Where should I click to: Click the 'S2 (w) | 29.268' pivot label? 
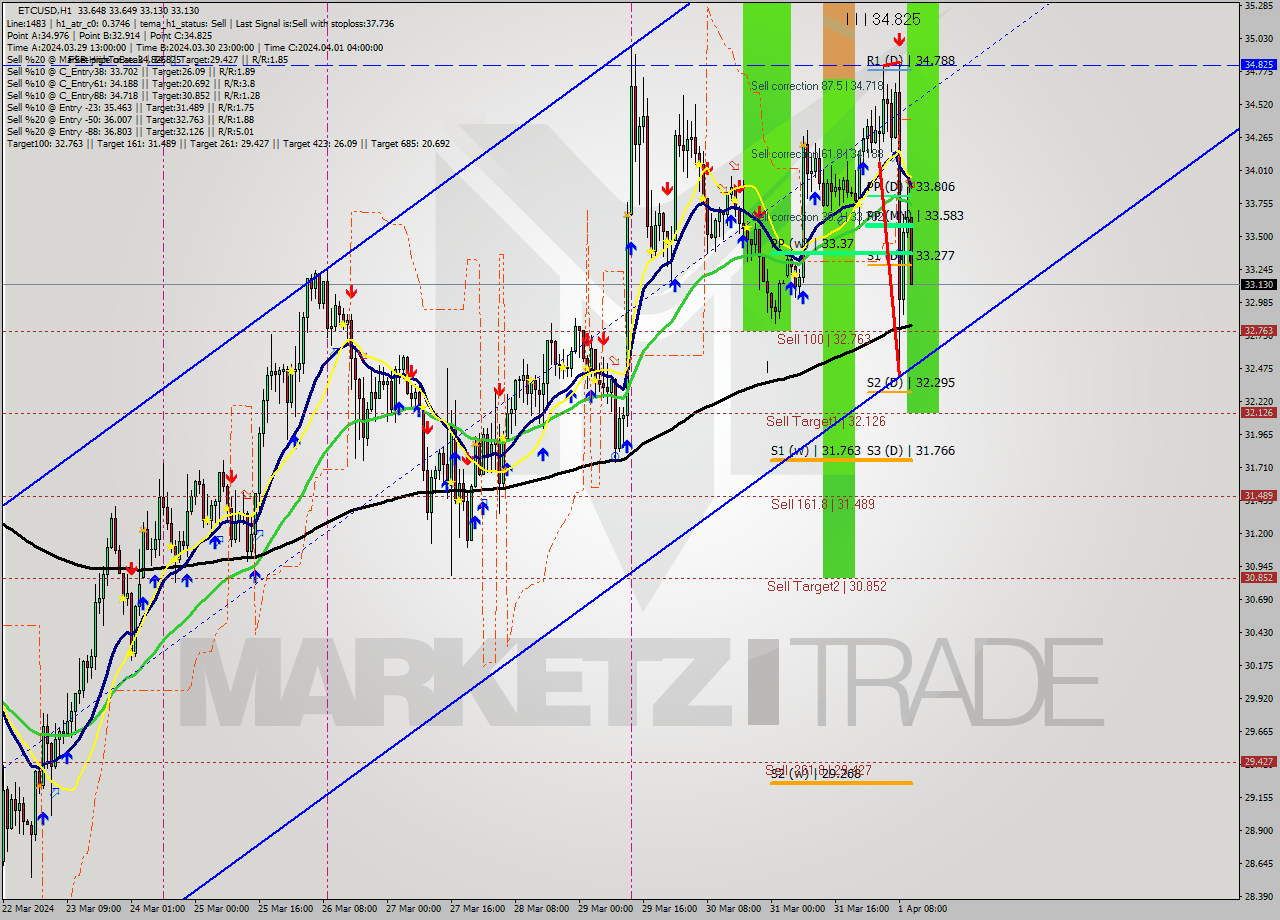point(816,774)
